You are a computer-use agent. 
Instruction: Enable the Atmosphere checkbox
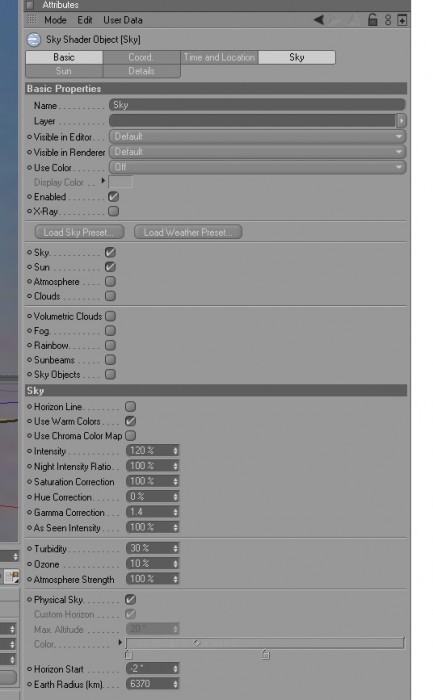coord(110,282)
